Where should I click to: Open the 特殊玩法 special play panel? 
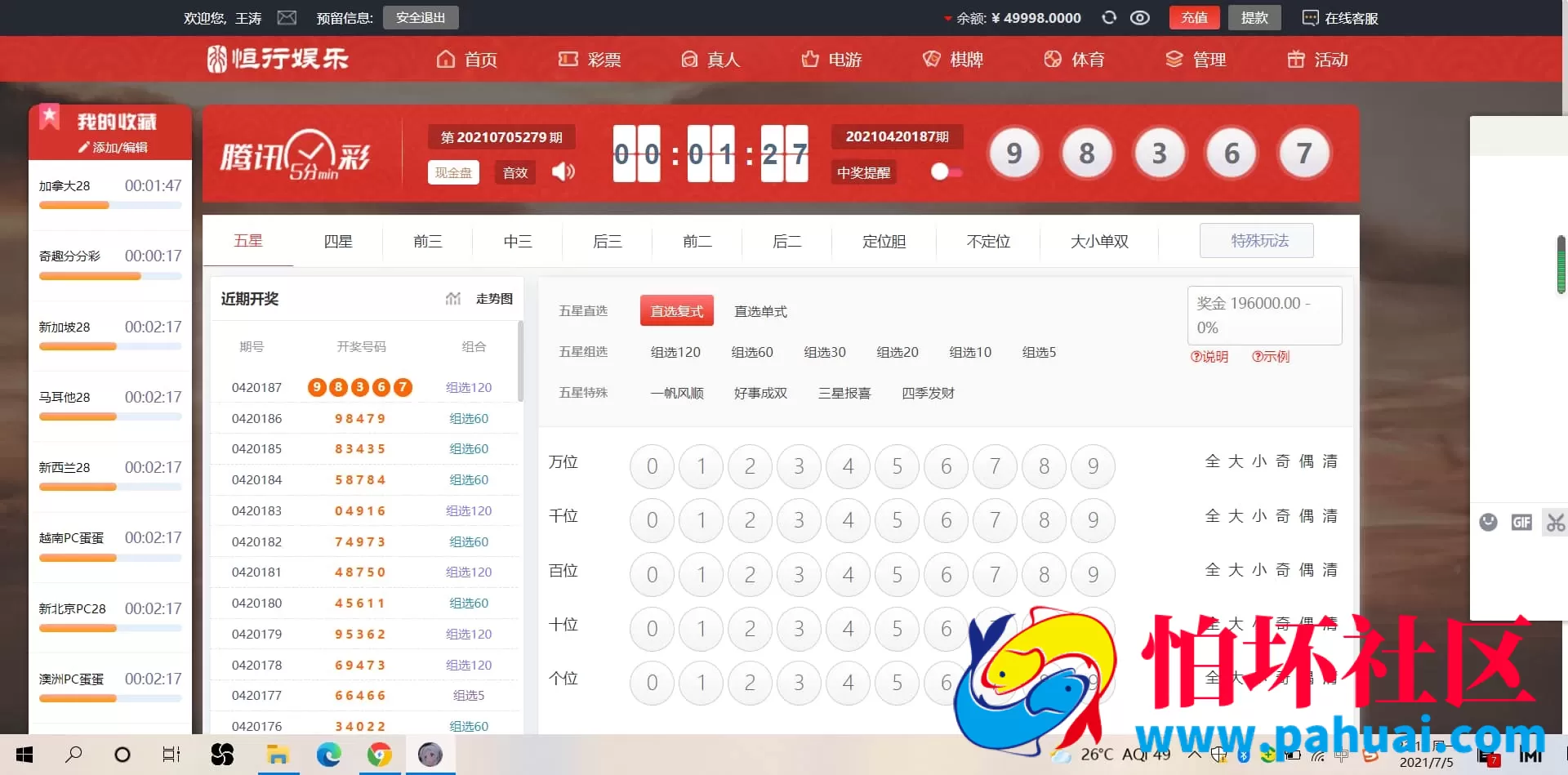coord(1256,240)
